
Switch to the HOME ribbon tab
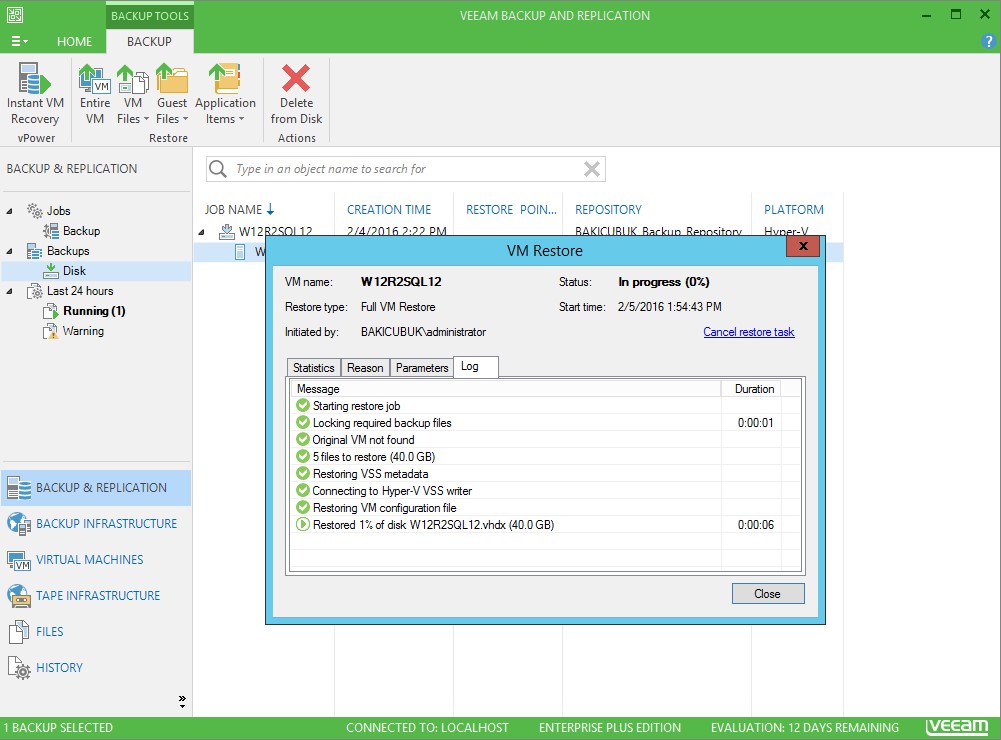[74, 42]
